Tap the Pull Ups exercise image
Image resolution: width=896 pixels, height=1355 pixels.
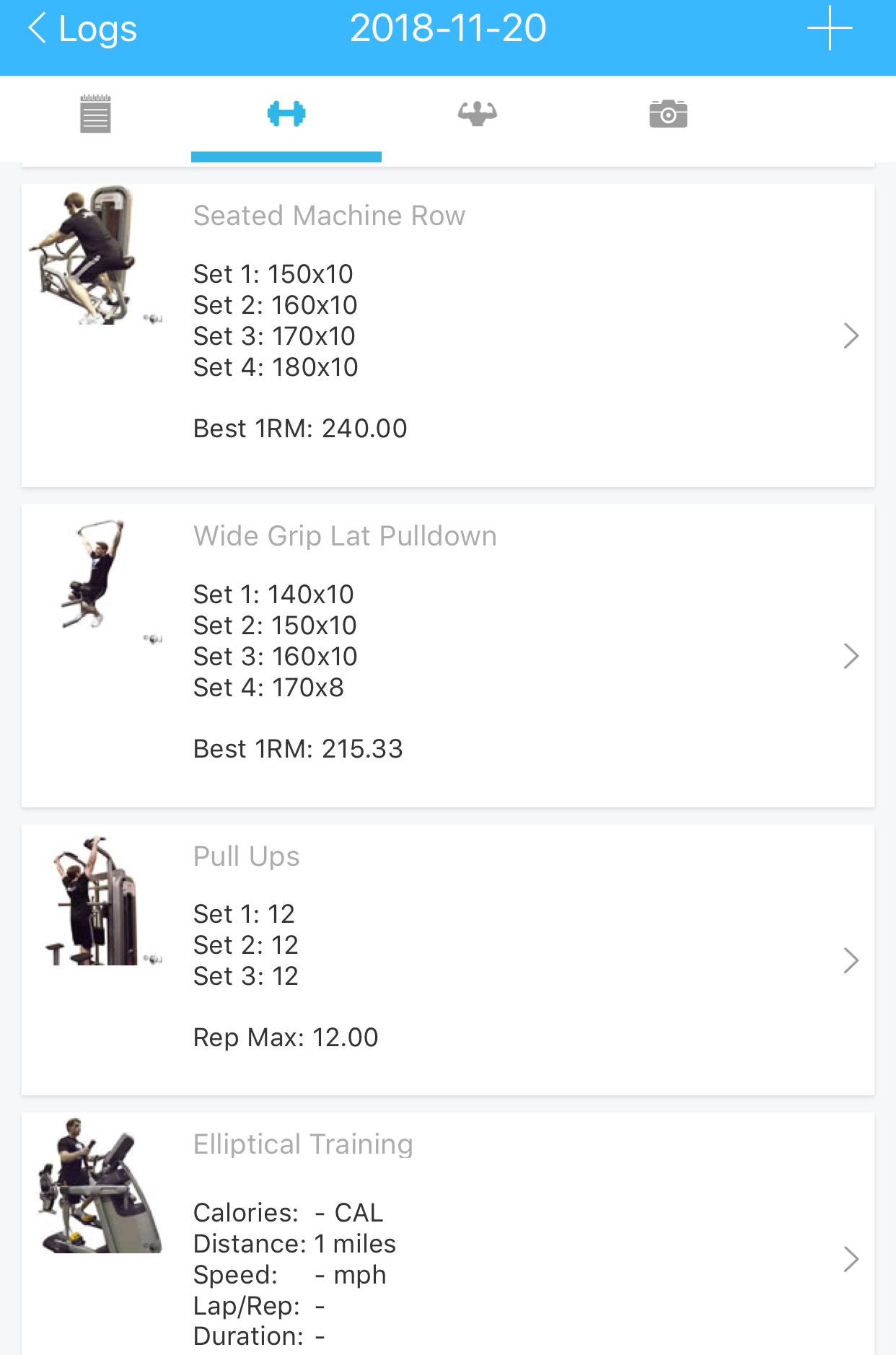click(x=94, y=901)
